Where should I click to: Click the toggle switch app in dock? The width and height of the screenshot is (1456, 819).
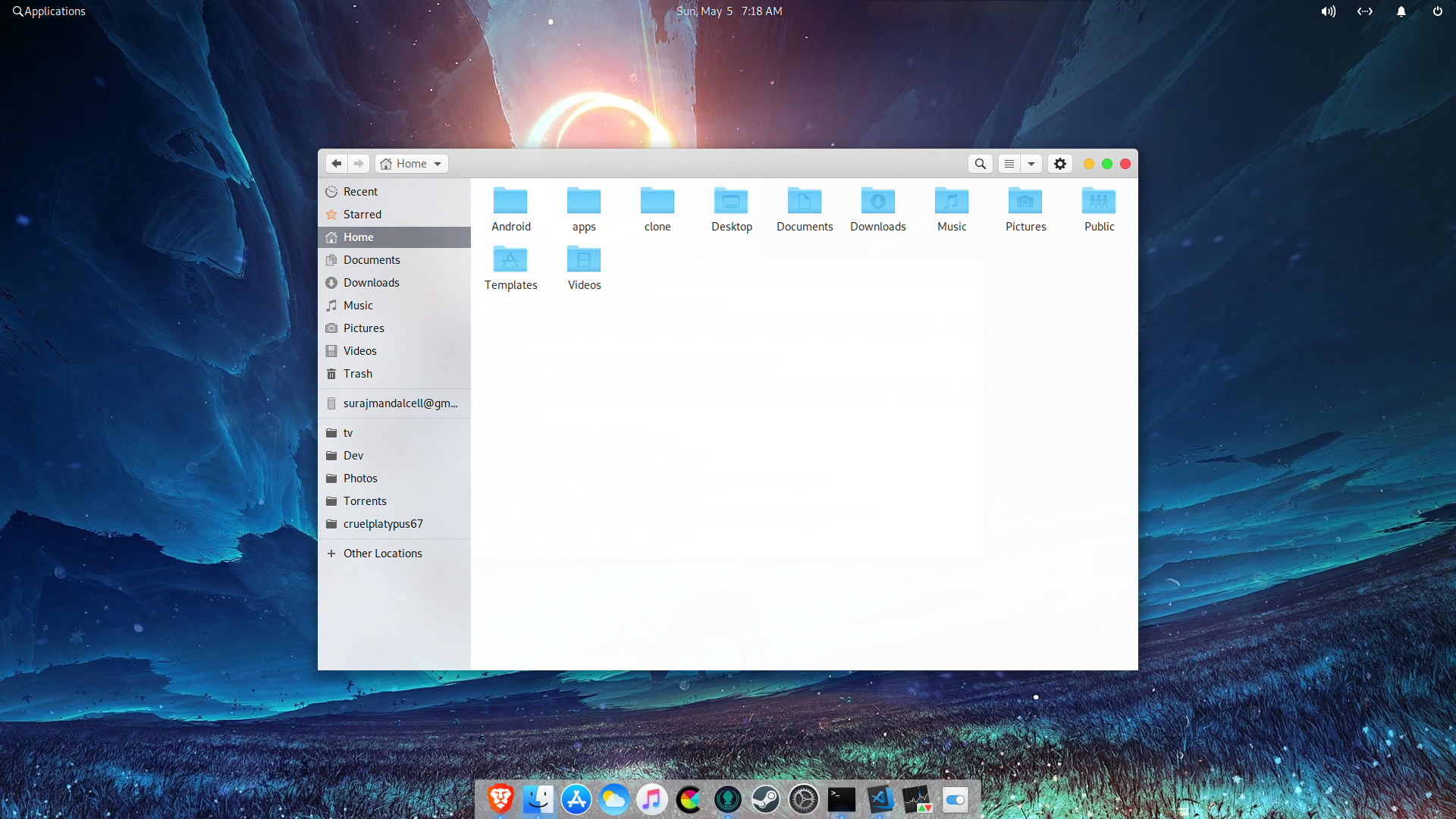click(955, 799)
